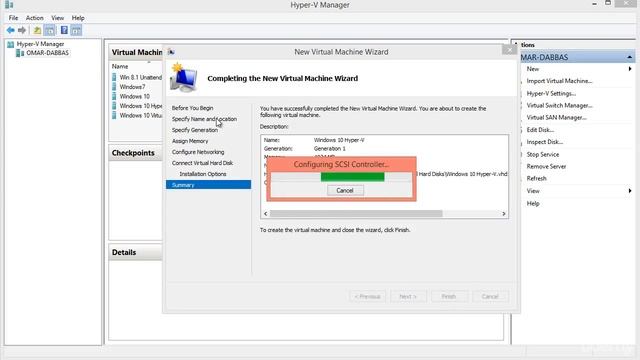
Task: Click the Show/Hide Action Pane icon
Action: [x=76, y=30]
